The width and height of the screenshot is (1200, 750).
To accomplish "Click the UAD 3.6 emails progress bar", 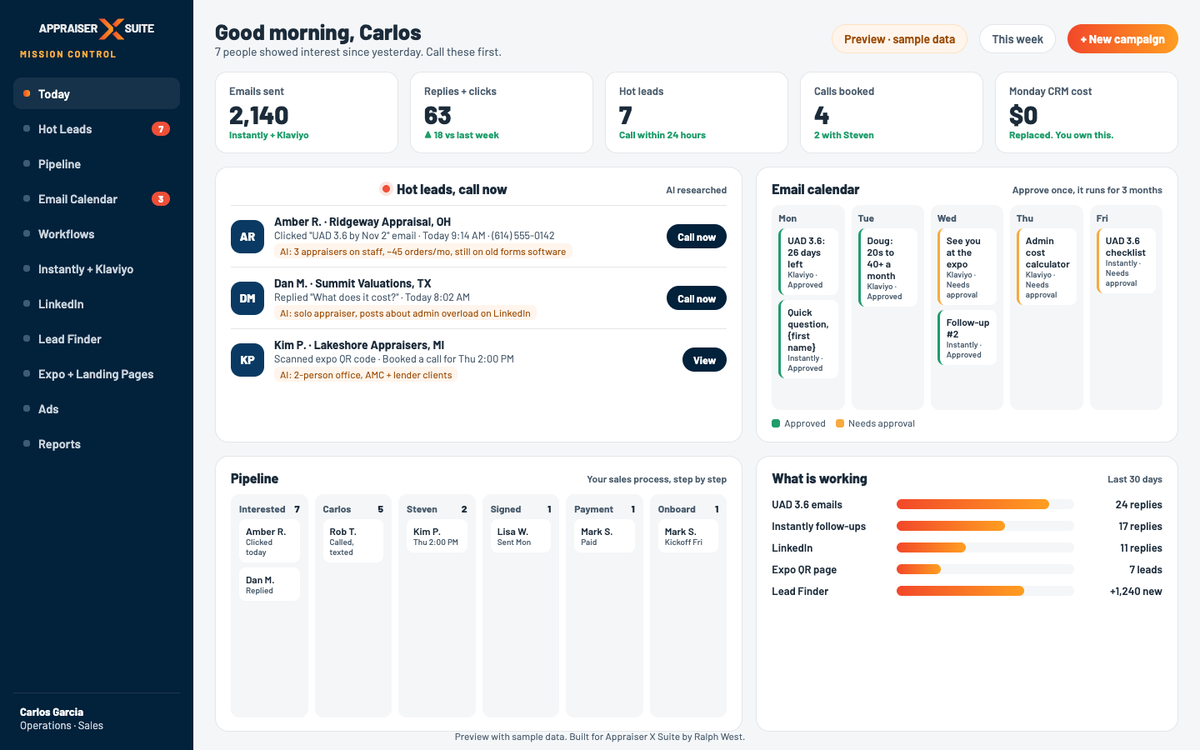I will point(985,505).
